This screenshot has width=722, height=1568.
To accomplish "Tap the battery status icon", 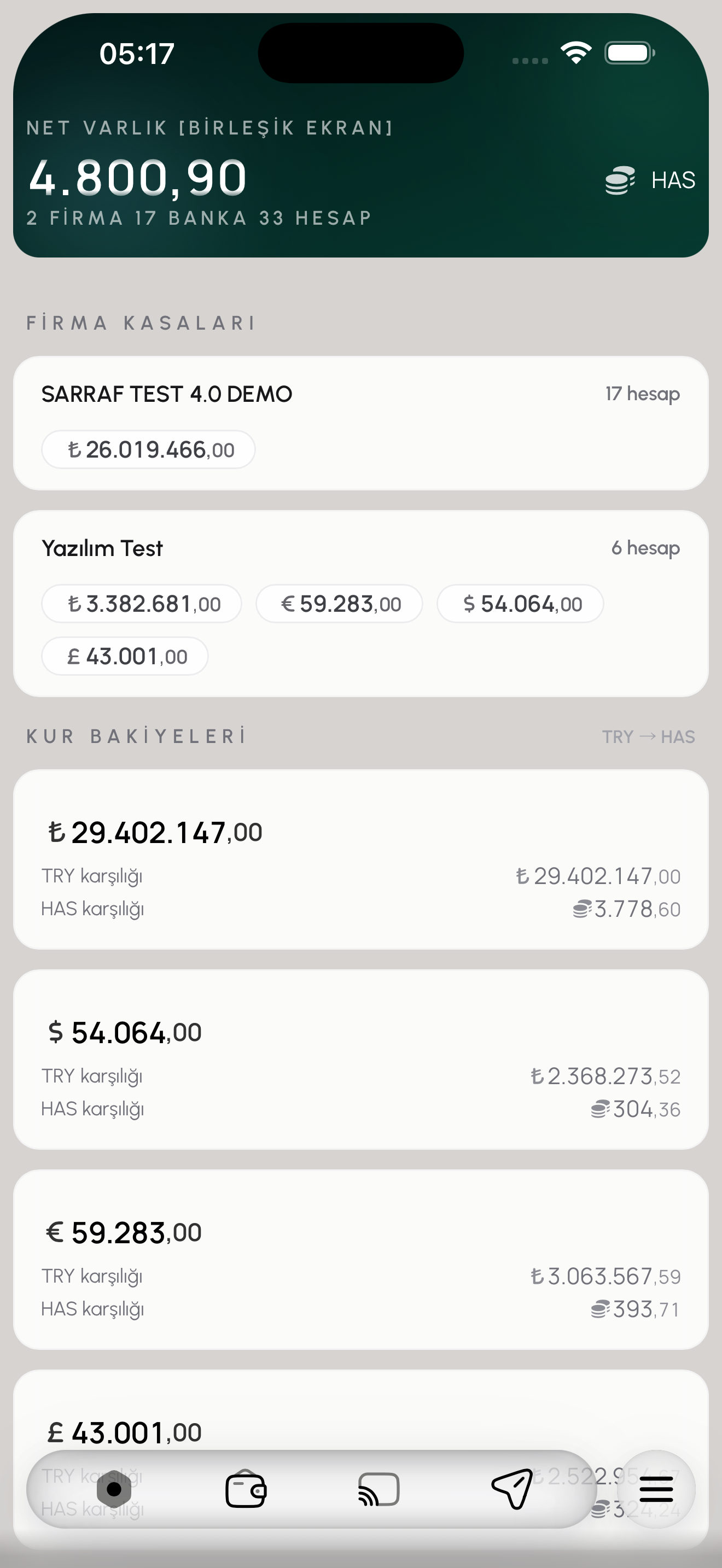I will pos(630,53).
